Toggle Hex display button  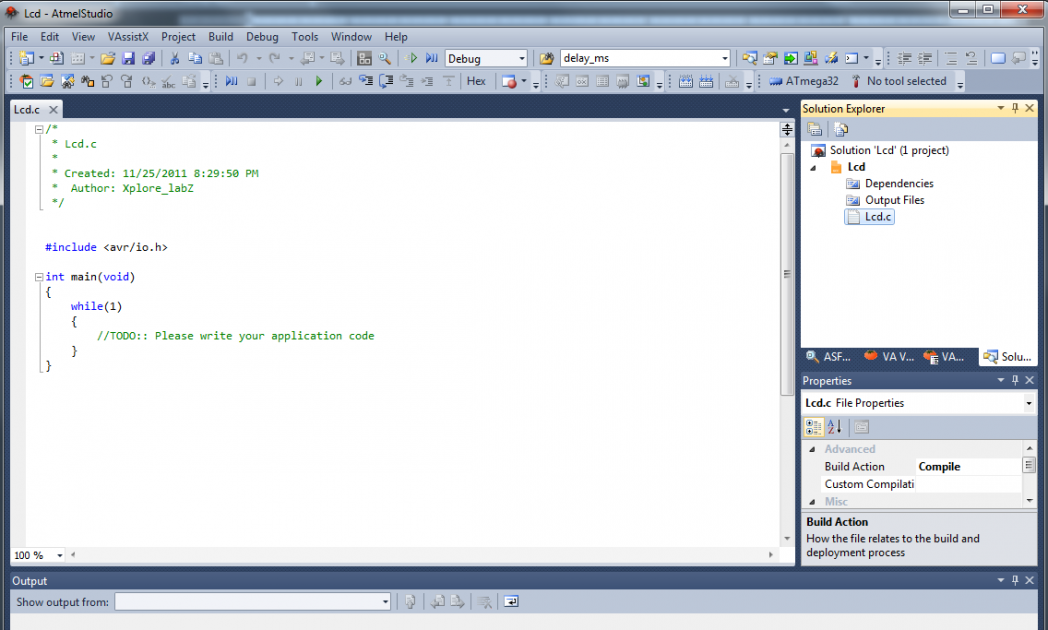coord(476,81)
